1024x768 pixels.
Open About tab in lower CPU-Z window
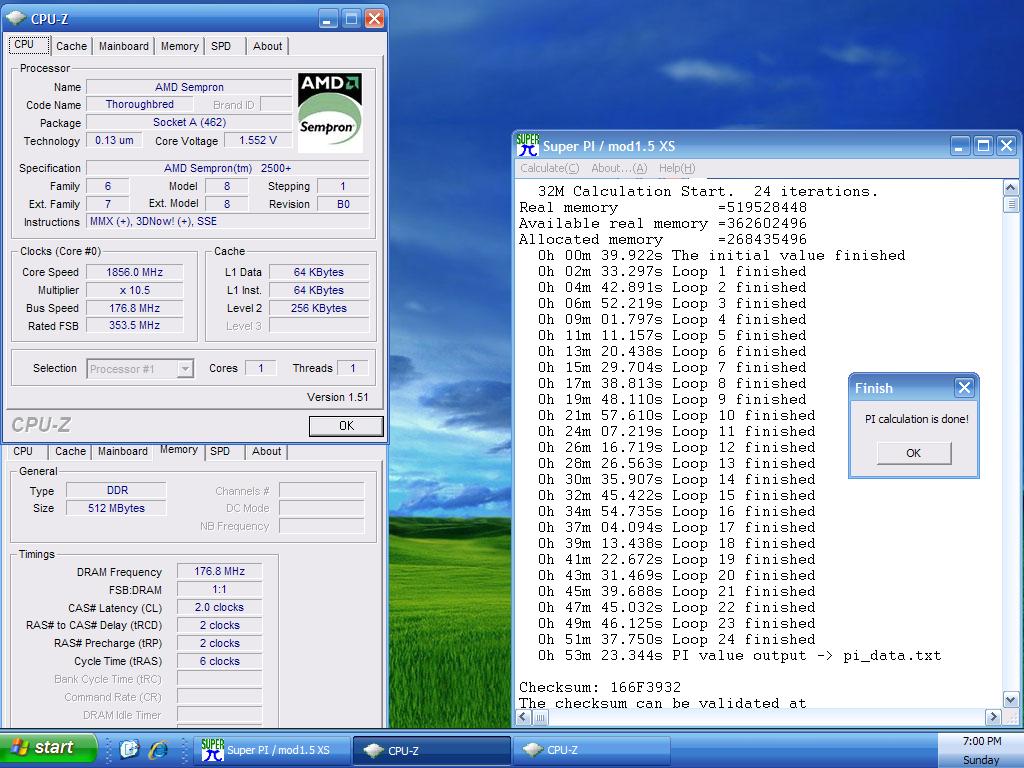266,451
